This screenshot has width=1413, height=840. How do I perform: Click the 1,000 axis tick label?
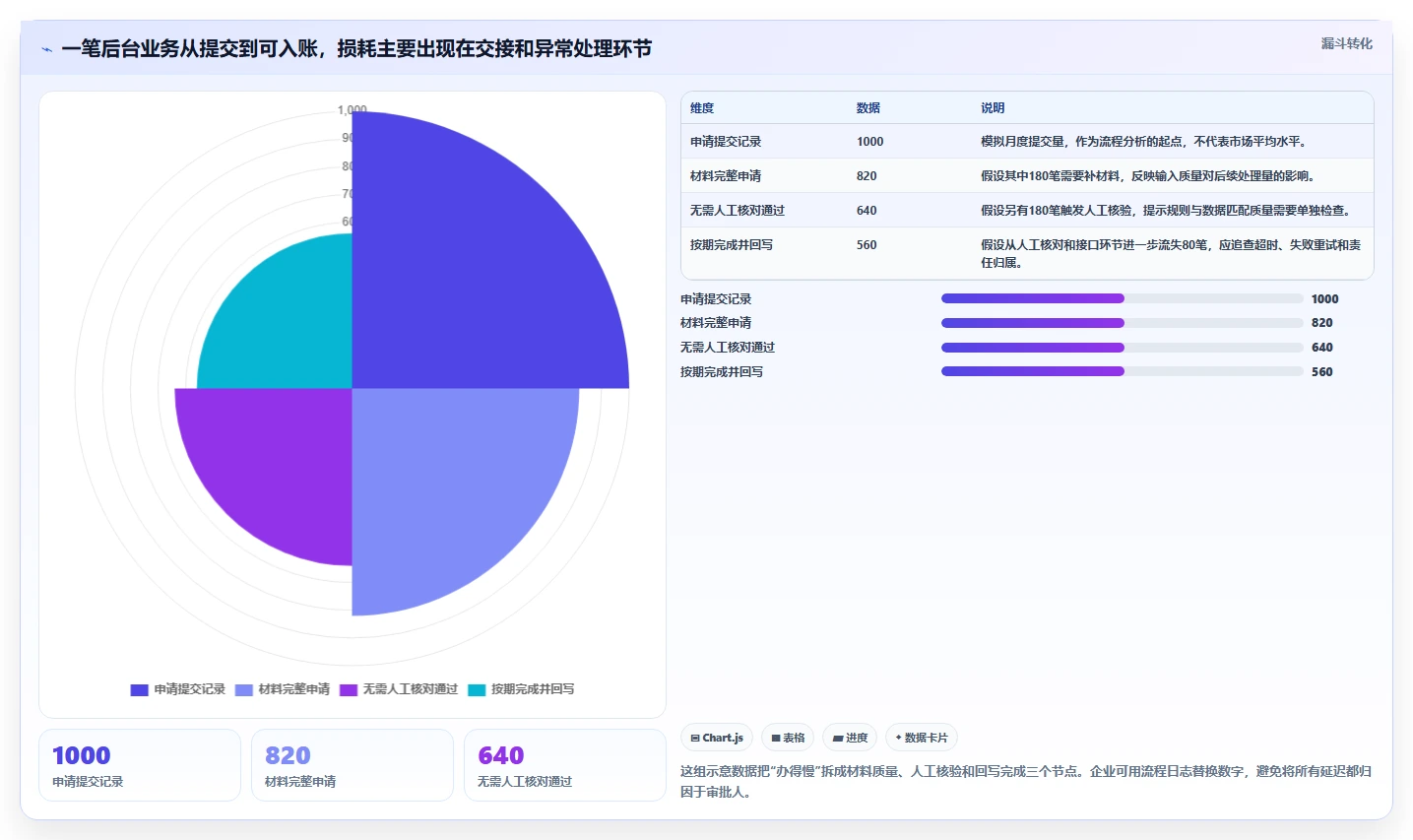(x=352, y=109)
